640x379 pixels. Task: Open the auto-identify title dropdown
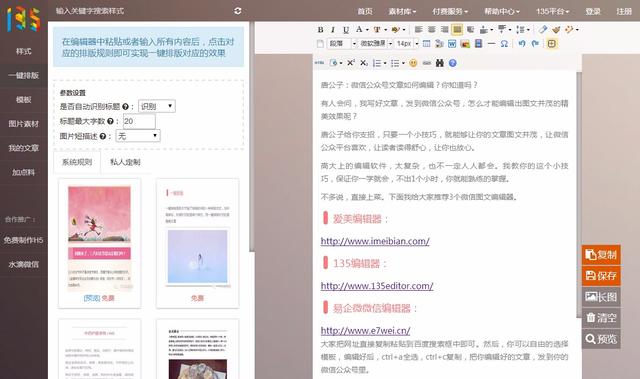pyautogui.click(x=157, y=106)
